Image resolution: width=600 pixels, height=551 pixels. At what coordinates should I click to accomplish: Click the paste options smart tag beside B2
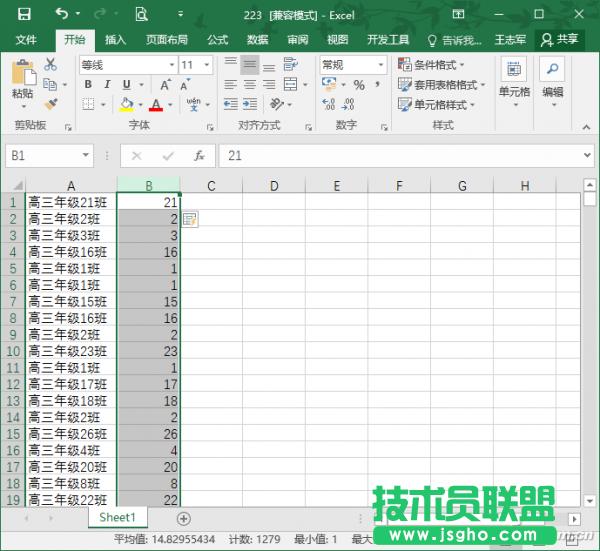[x=190, y=219]
